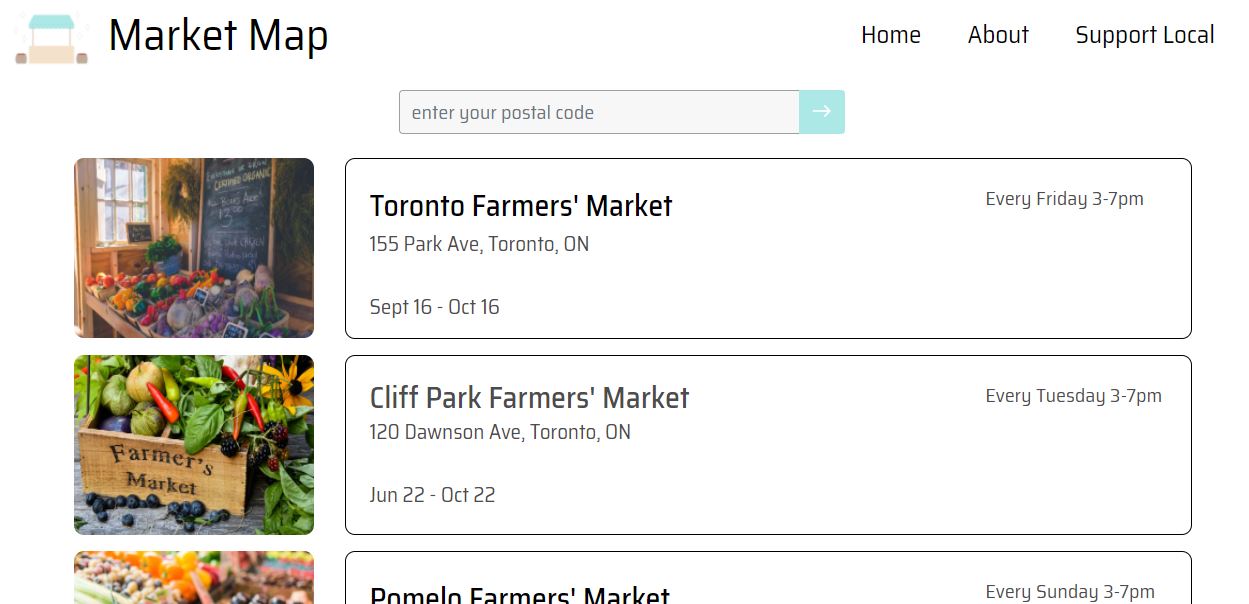Click the address 155 Park Ave, Toronto

pyautogui.click(x=478, y=244)
